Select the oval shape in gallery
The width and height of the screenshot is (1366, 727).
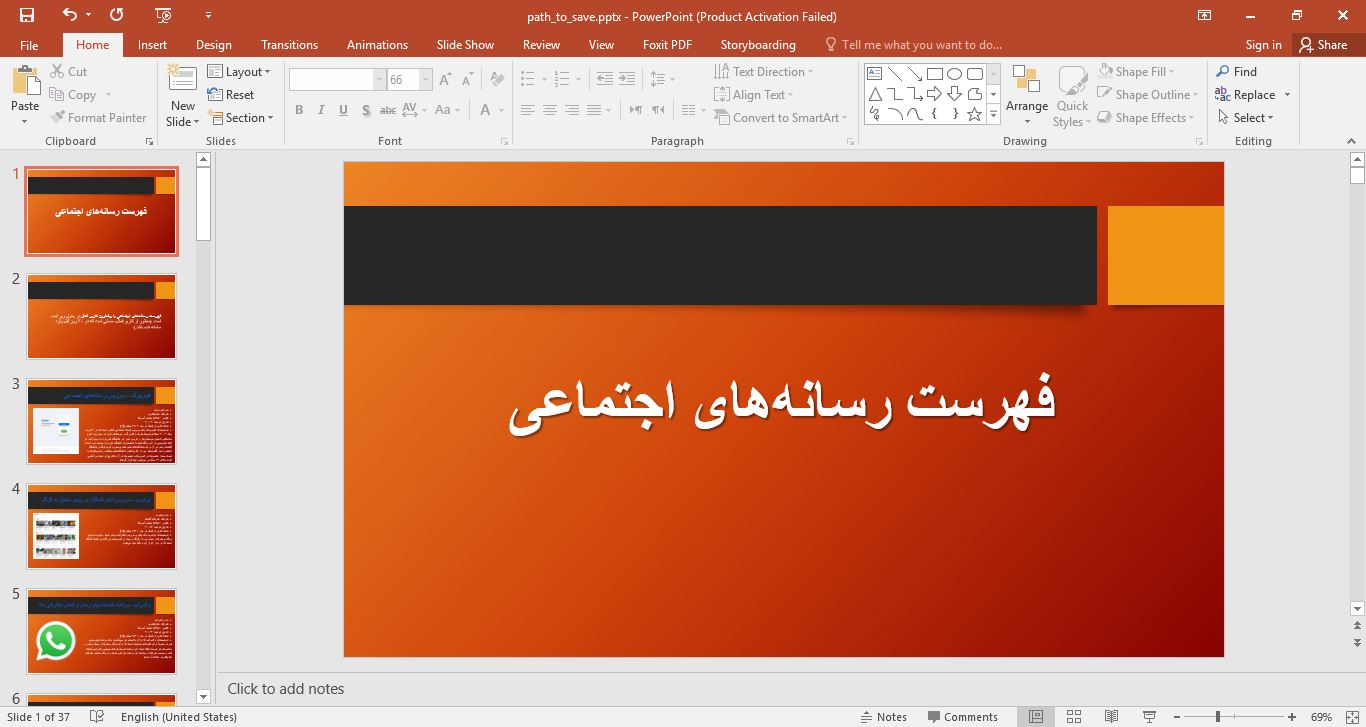[x=954, y=74]
